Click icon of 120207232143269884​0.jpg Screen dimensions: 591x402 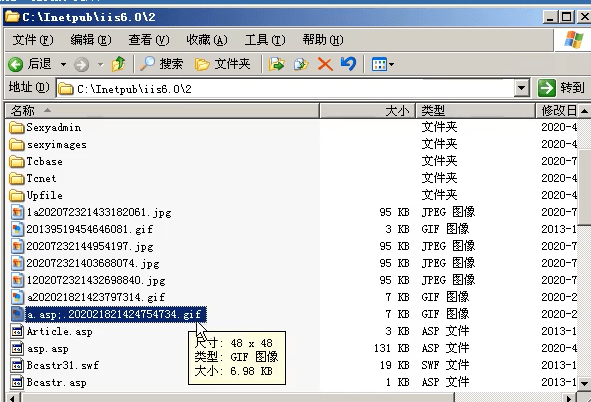tap(17, 280)
